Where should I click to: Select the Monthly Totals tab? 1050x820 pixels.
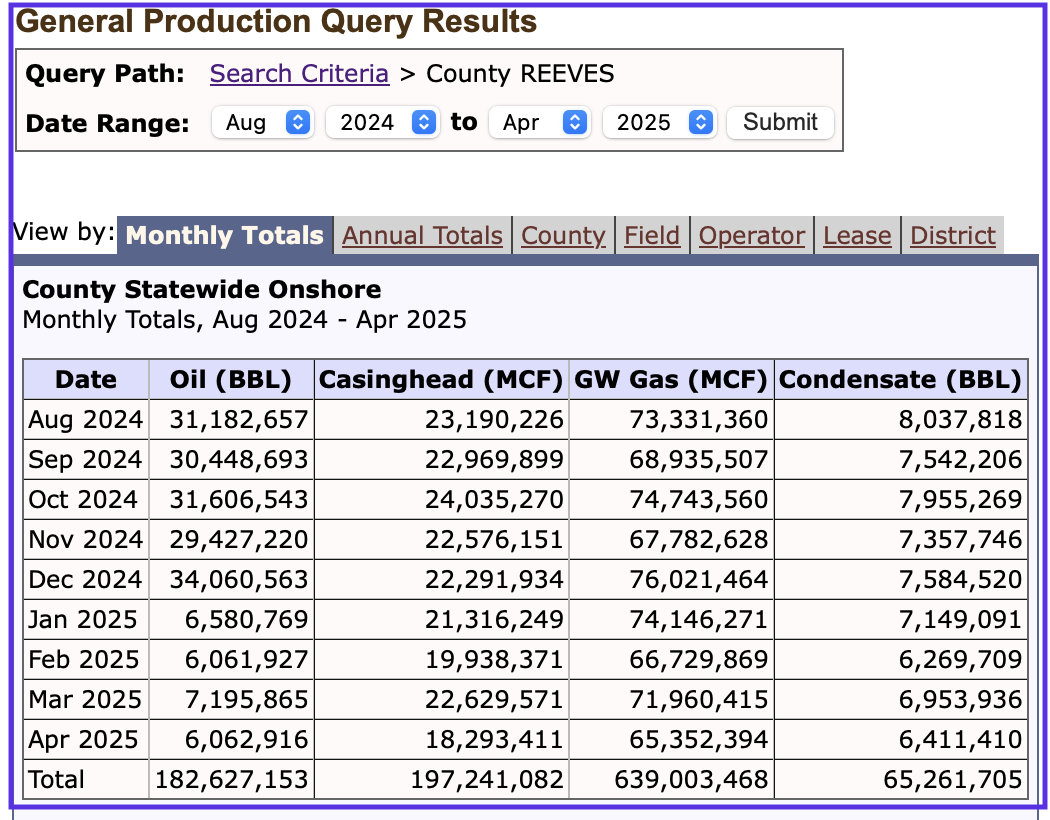[x=225, y=236]
